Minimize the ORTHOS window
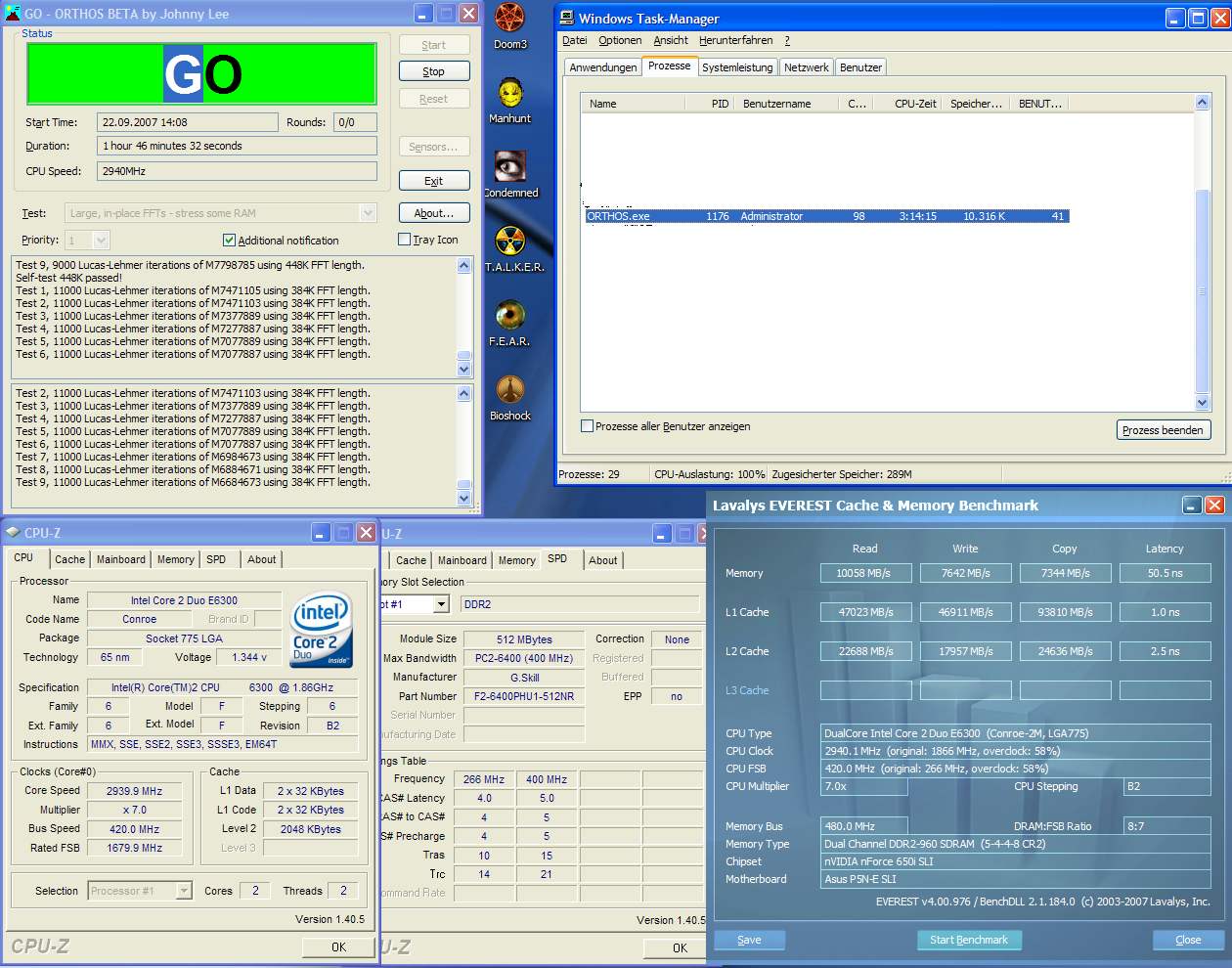The height and width of the screenshot is (968, 1232). coord(423,14)
